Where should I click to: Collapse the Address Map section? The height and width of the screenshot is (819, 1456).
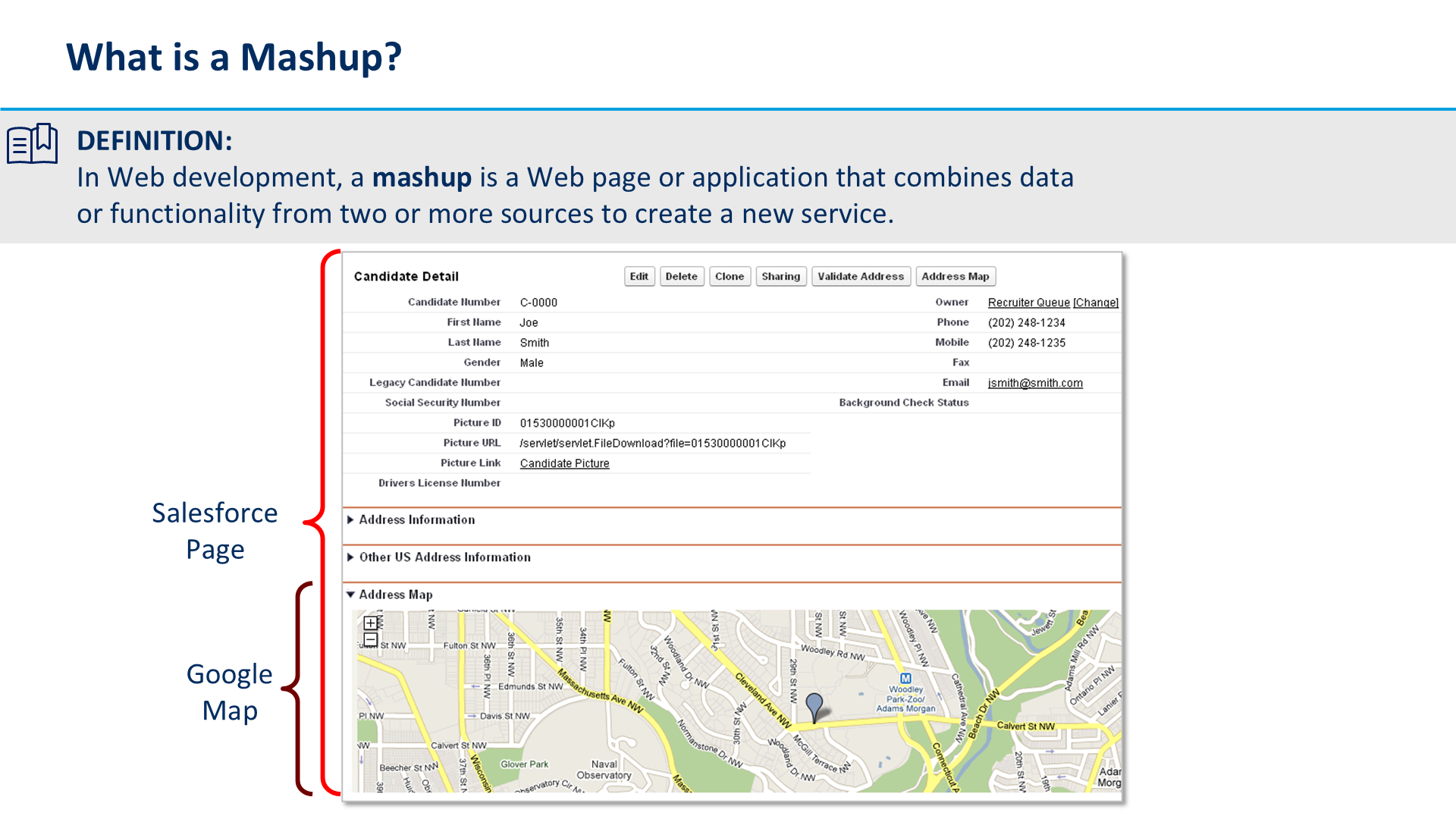(350, 595)
